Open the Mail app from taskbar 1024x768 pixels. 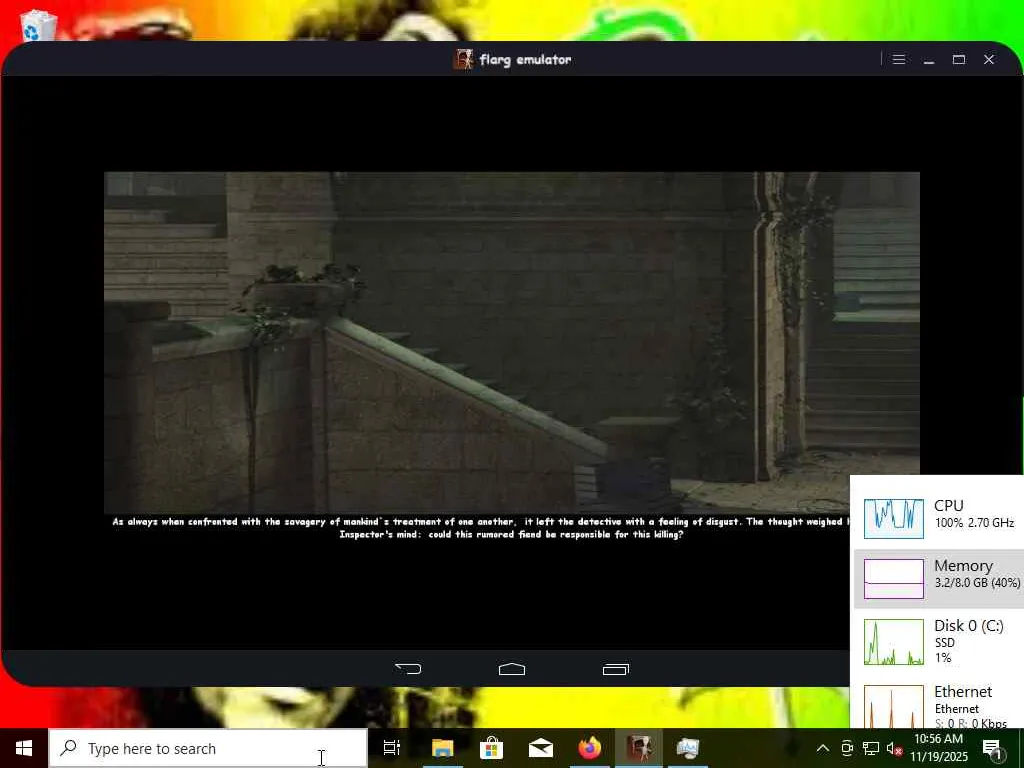pos(541,748)
